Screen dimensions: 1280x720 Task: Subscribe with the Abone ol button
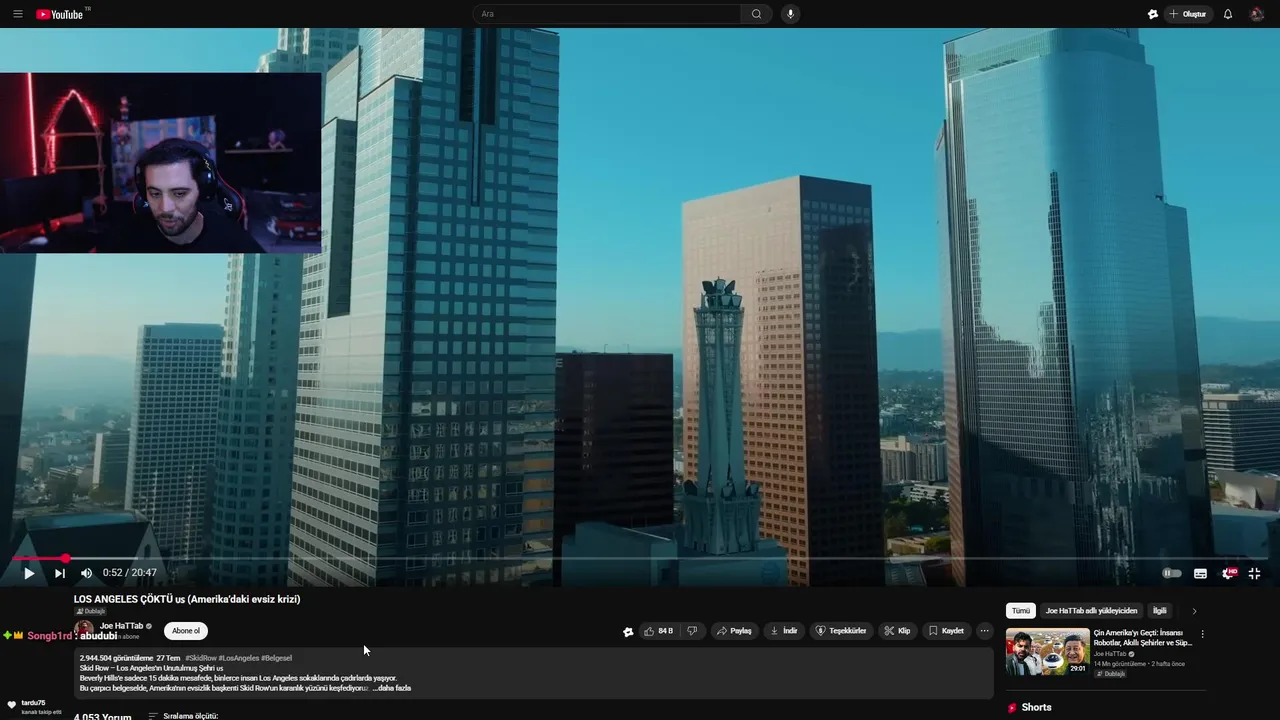click(186, 631)
